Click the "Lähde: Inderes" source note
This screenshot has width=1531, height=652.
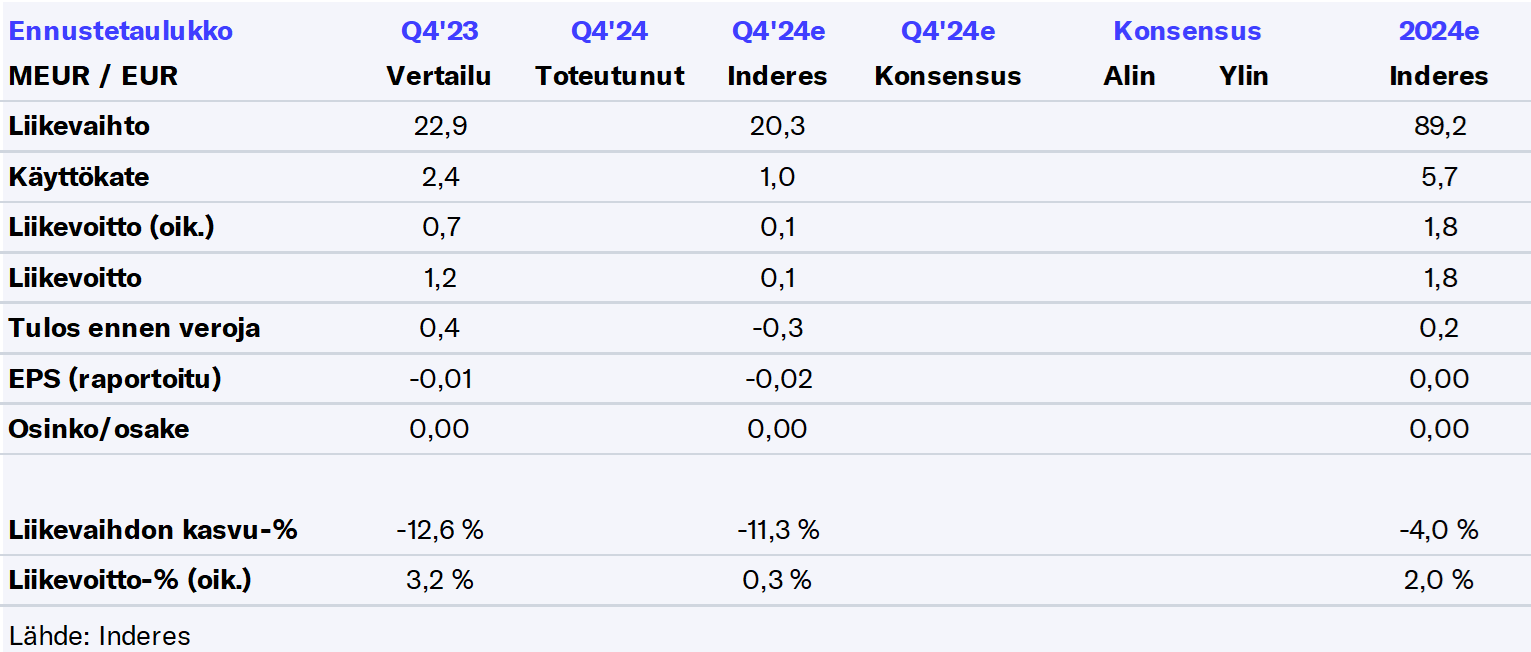99,635
